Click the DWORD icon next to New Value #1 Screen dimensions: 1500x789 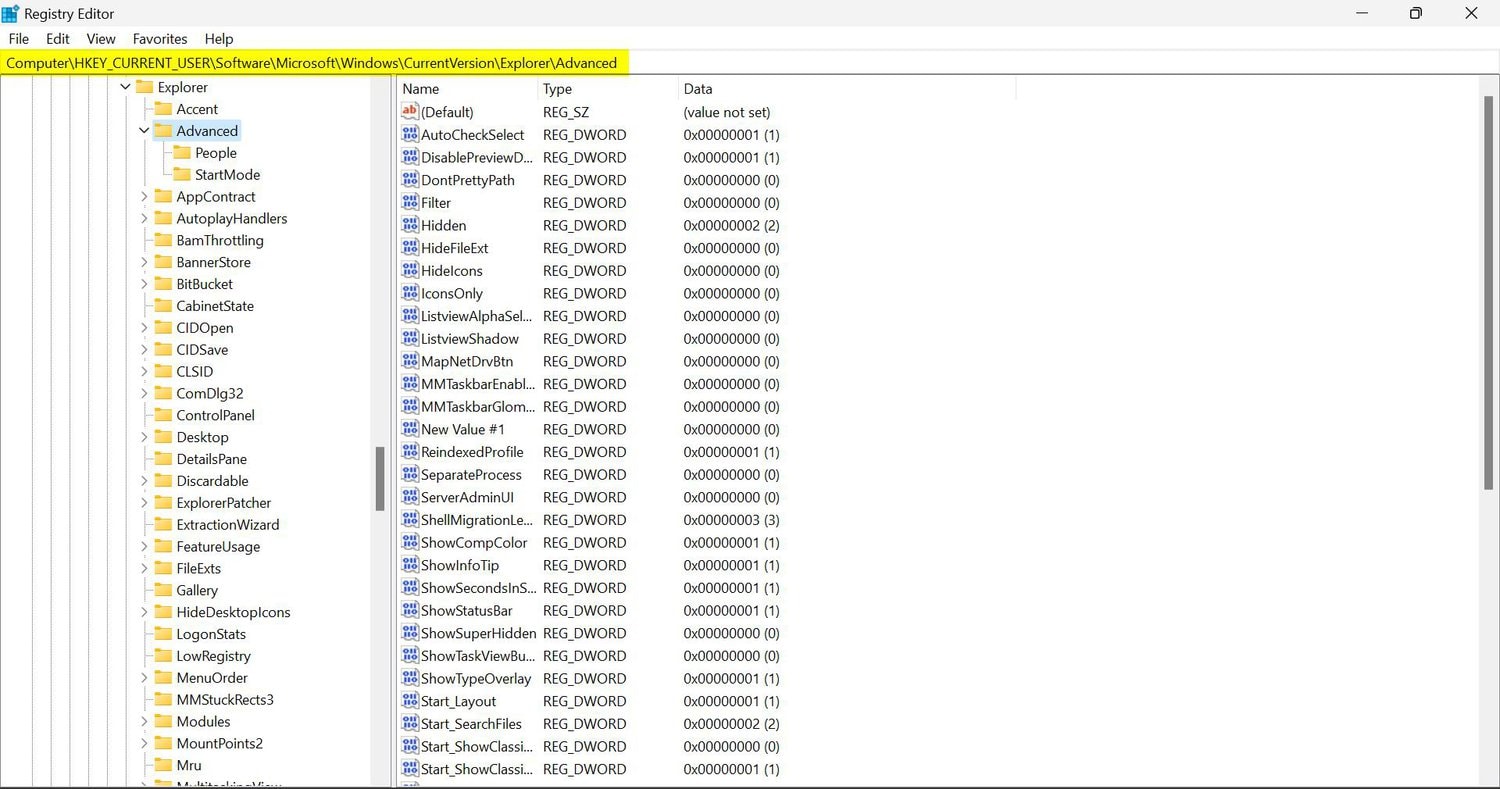click(x=409, y=429)
